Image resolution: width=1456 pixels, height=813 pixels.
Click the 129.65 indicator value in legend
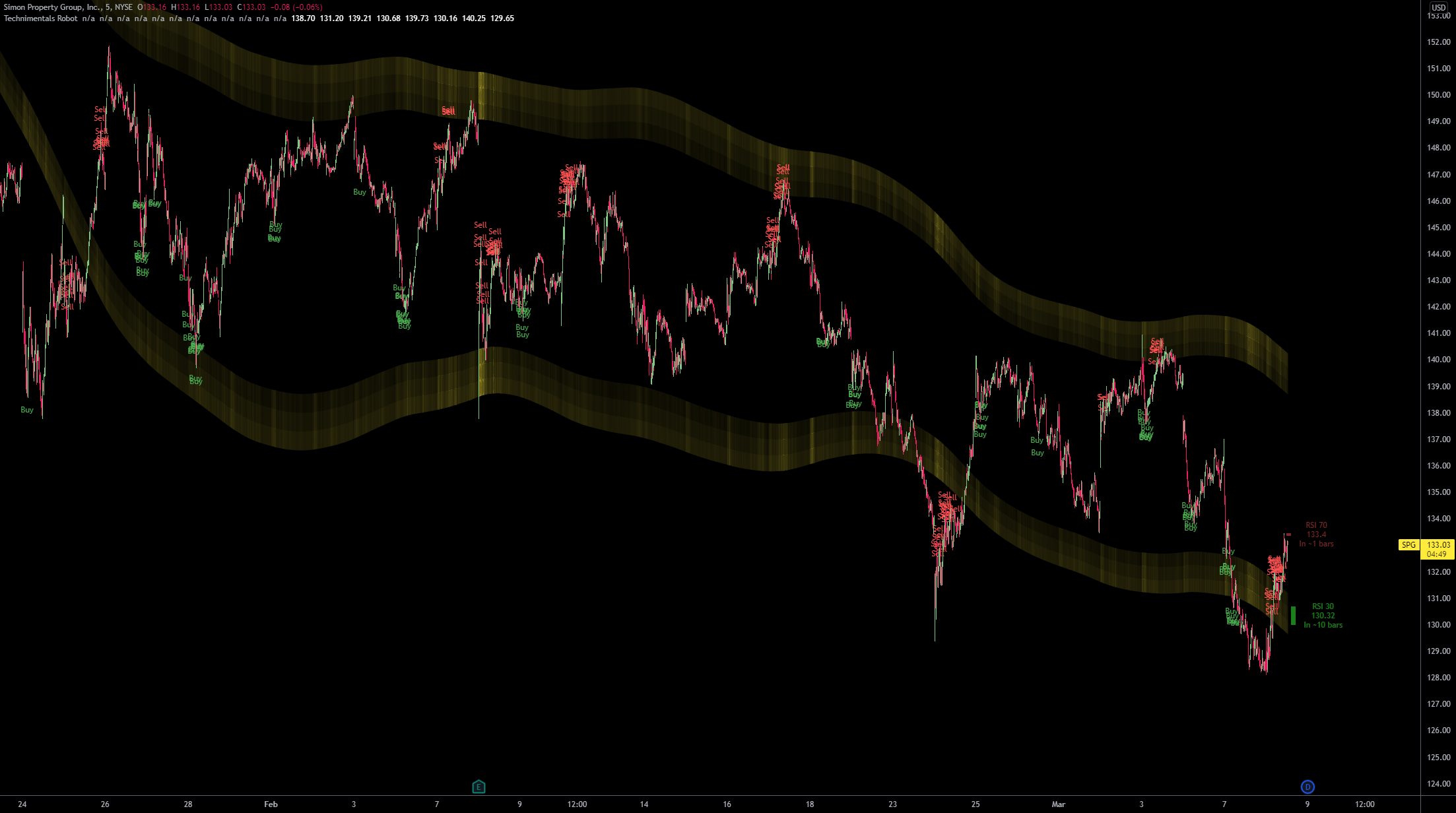pyautogui.click(x=502, y=18)
